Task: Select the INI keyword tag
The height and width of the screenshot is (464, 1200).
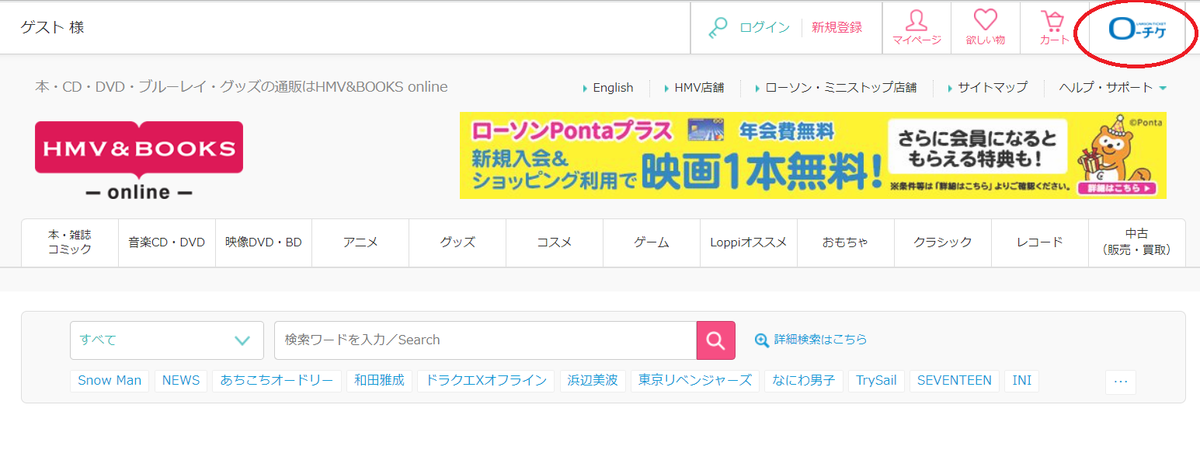Action: (x=1022, y=381)
